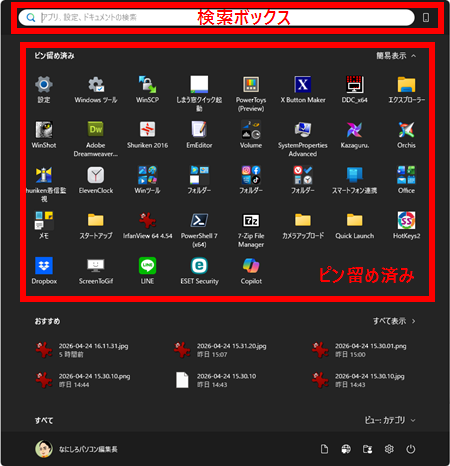
Task: Open the Network icon in bottom bar
Action: [346, 449]
